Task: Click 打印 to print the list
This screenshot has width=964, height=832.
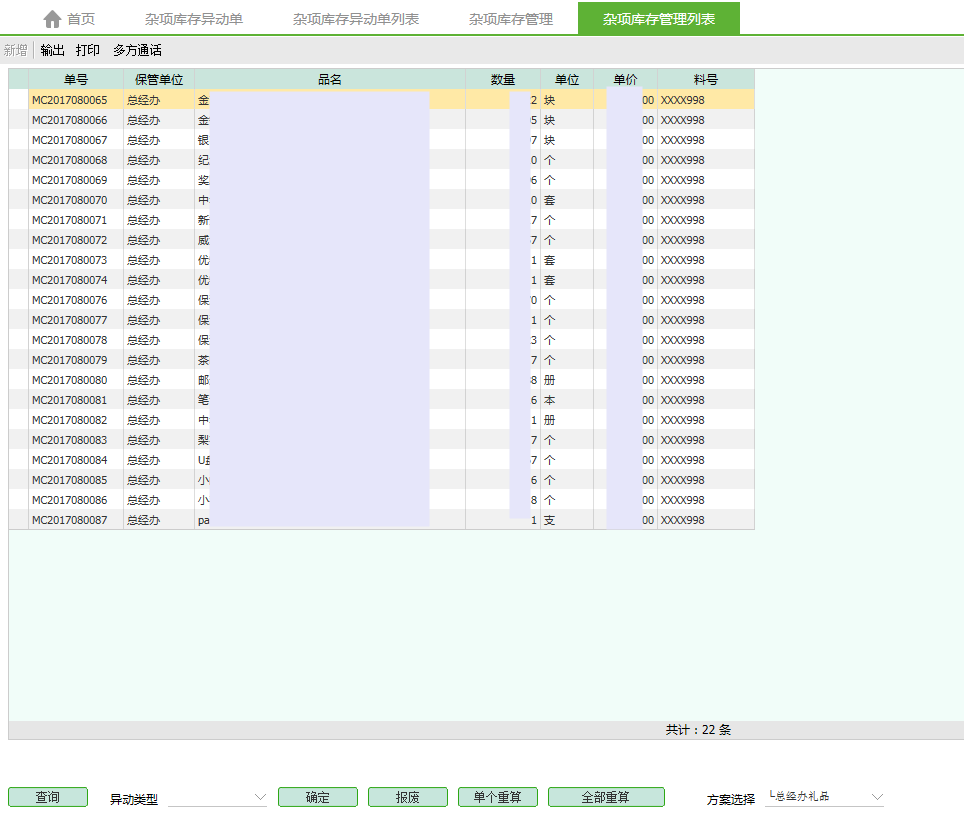Action: click(88, 50)
